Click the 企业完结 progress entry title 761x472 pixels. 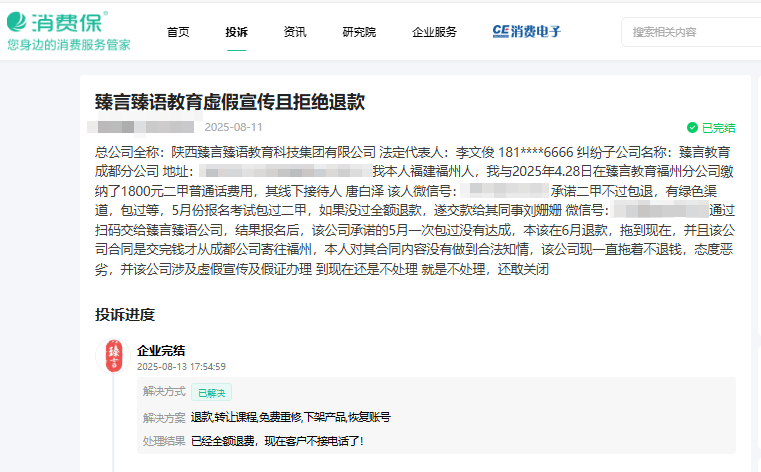click(161, 351)
